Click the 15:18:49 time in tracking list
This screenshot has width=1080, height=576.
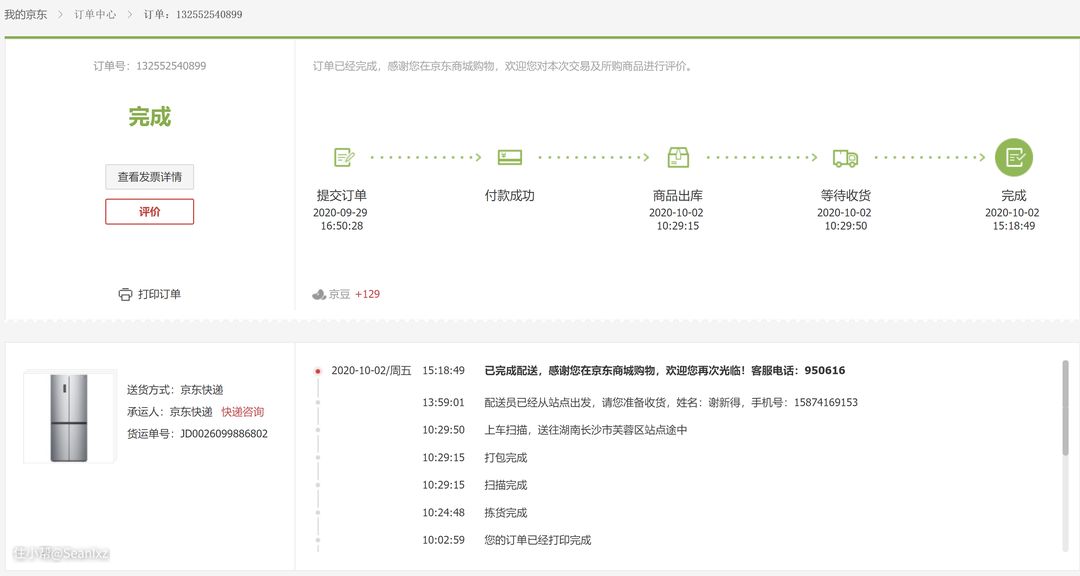pos(444,371)
